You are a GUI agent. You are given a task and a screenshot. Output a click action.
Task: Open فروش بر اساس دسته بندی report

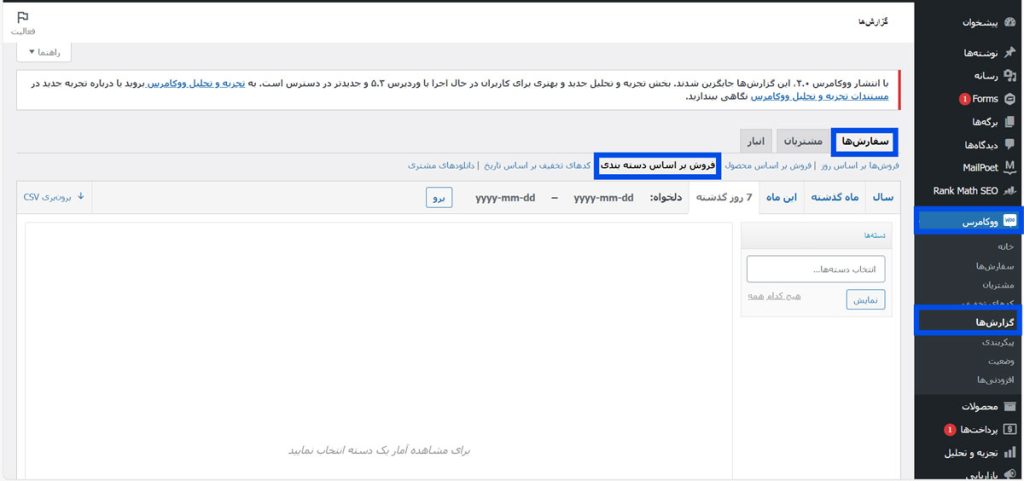658,166
